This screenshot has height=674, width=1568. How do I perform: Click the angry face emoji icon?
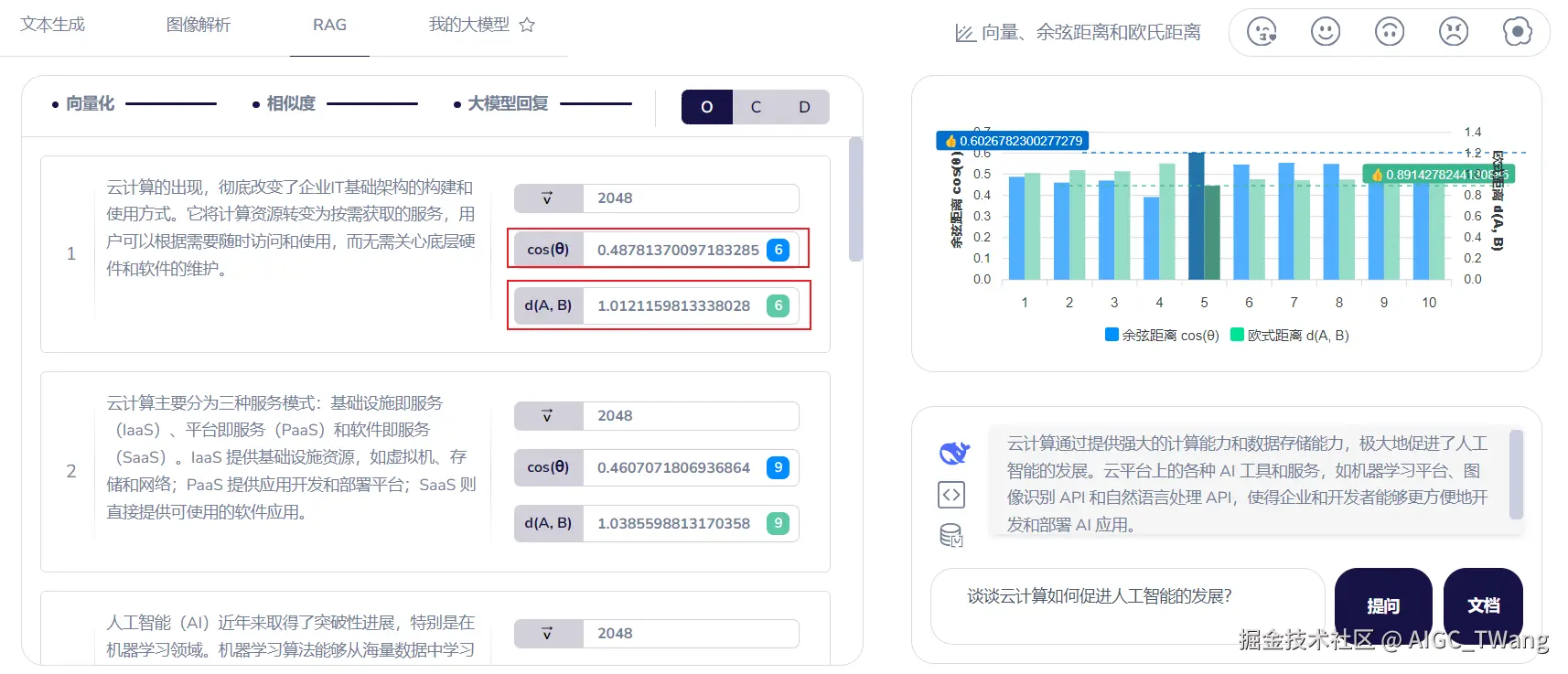point(1454,32)
